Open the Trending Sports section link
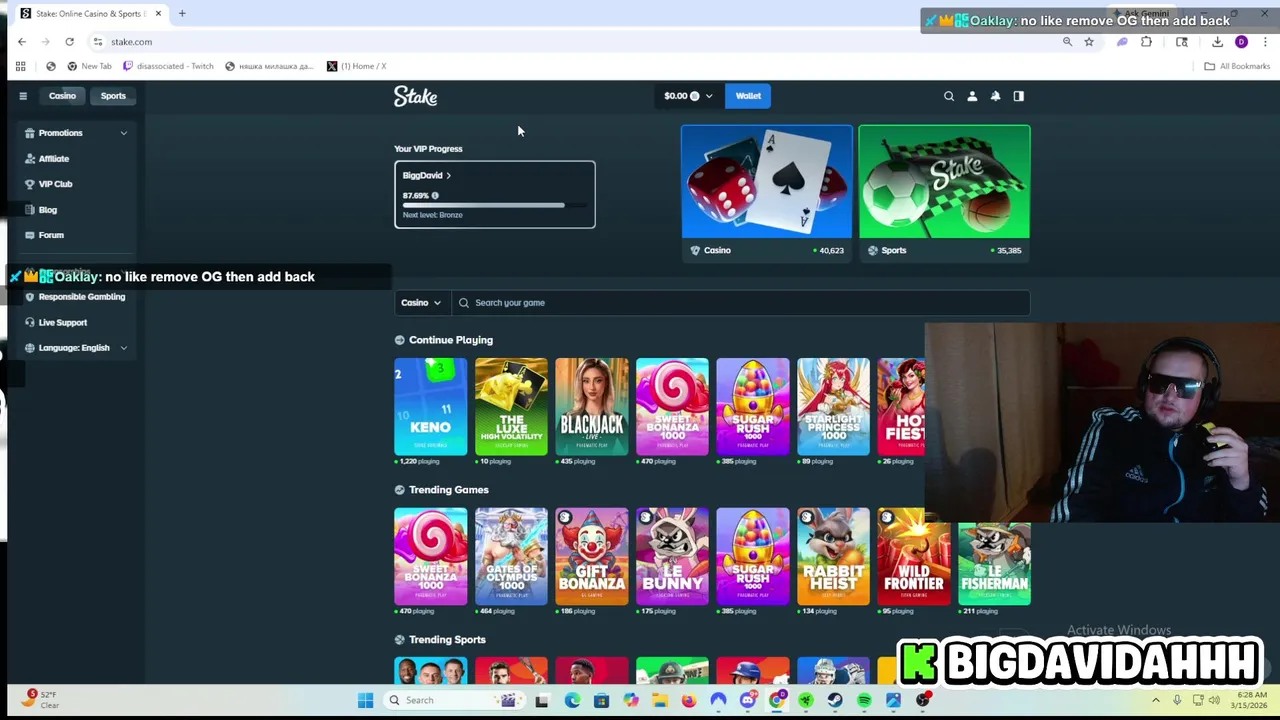 click(447, 640)
